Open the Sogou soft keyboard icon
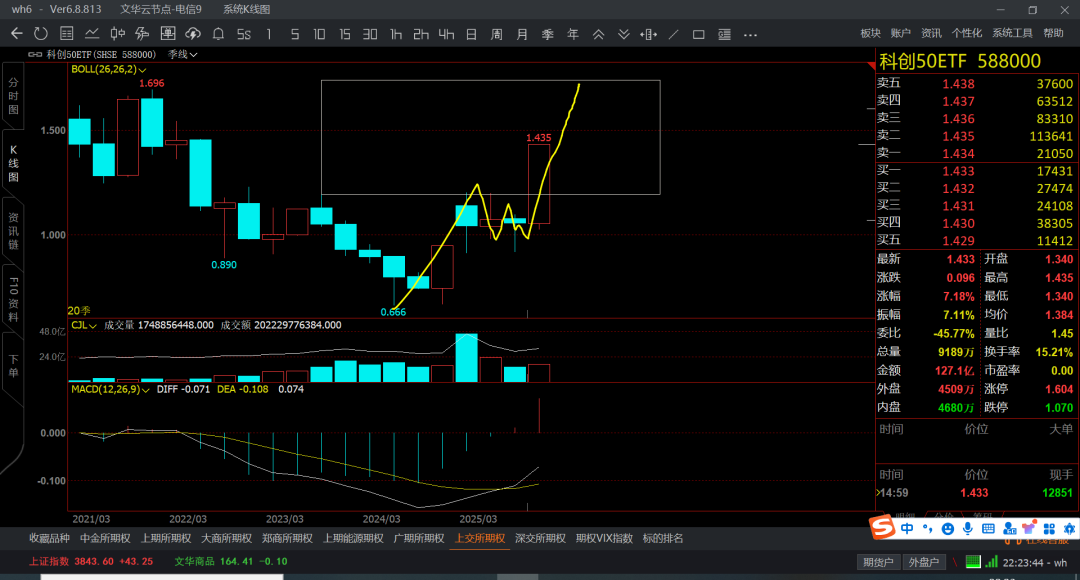The width and height of the screenshot is (1080, 580). pyautogui.click(x=988, y=528)
